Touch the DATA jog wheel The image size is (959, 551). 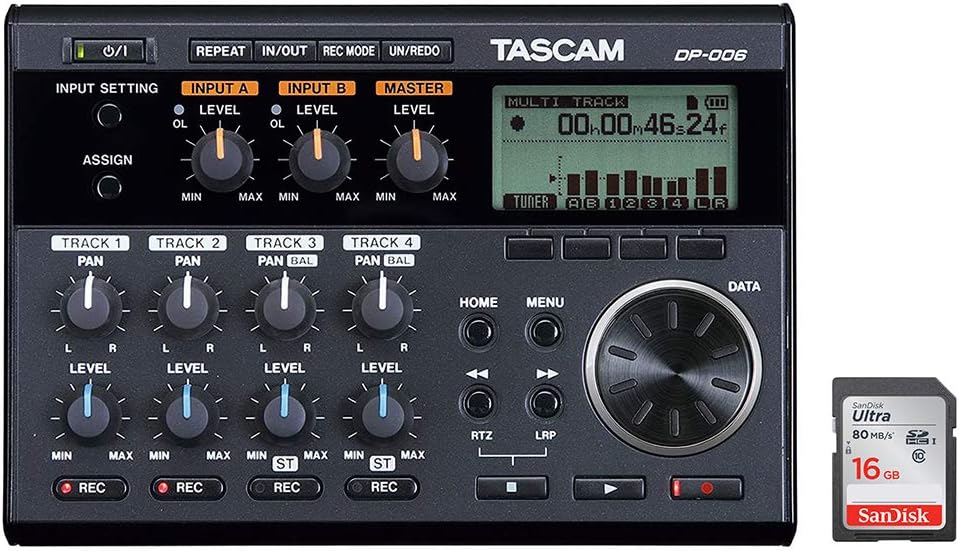[673, 367]
